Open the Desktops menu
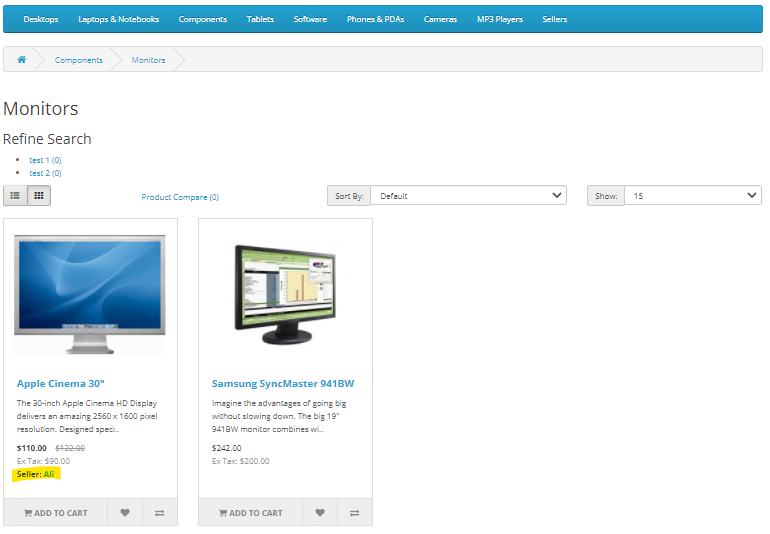 (x=41, y=19)
